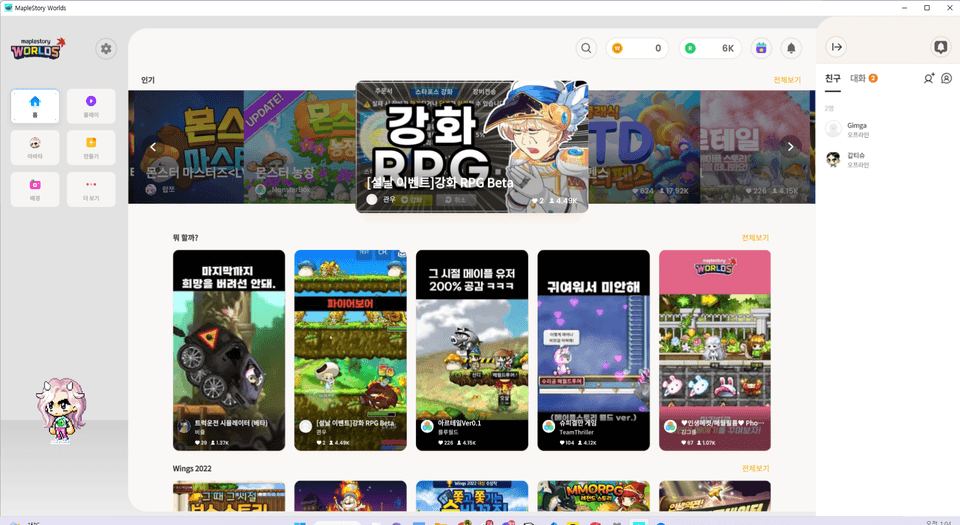Open settings via the gear icon
Viewport: 960px width, 525px height.
pyautogui.click(x=106, y=48)
